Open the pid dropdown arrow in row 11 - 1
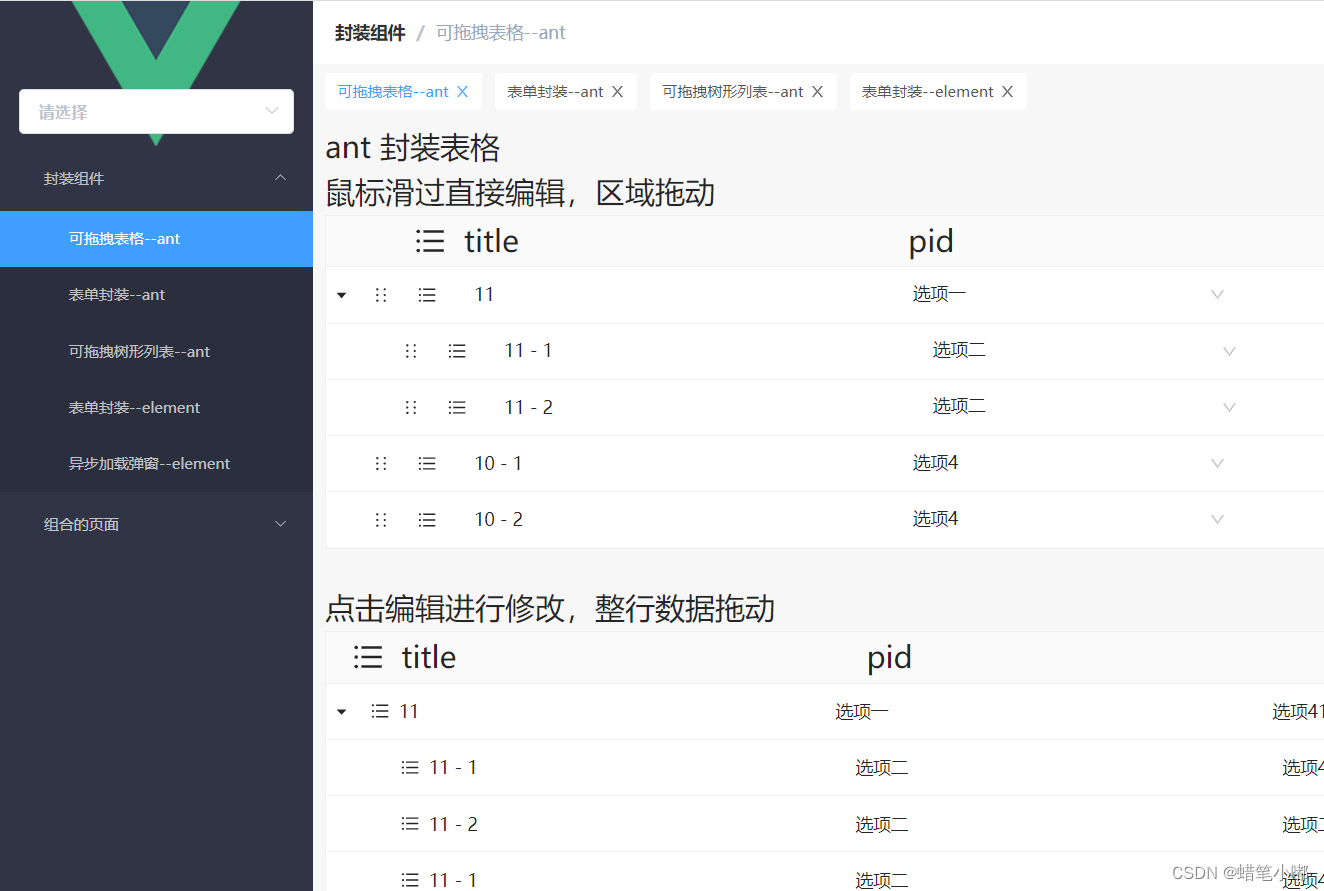The height and width of the screenshot is (891, 1324). (1229, 351)
